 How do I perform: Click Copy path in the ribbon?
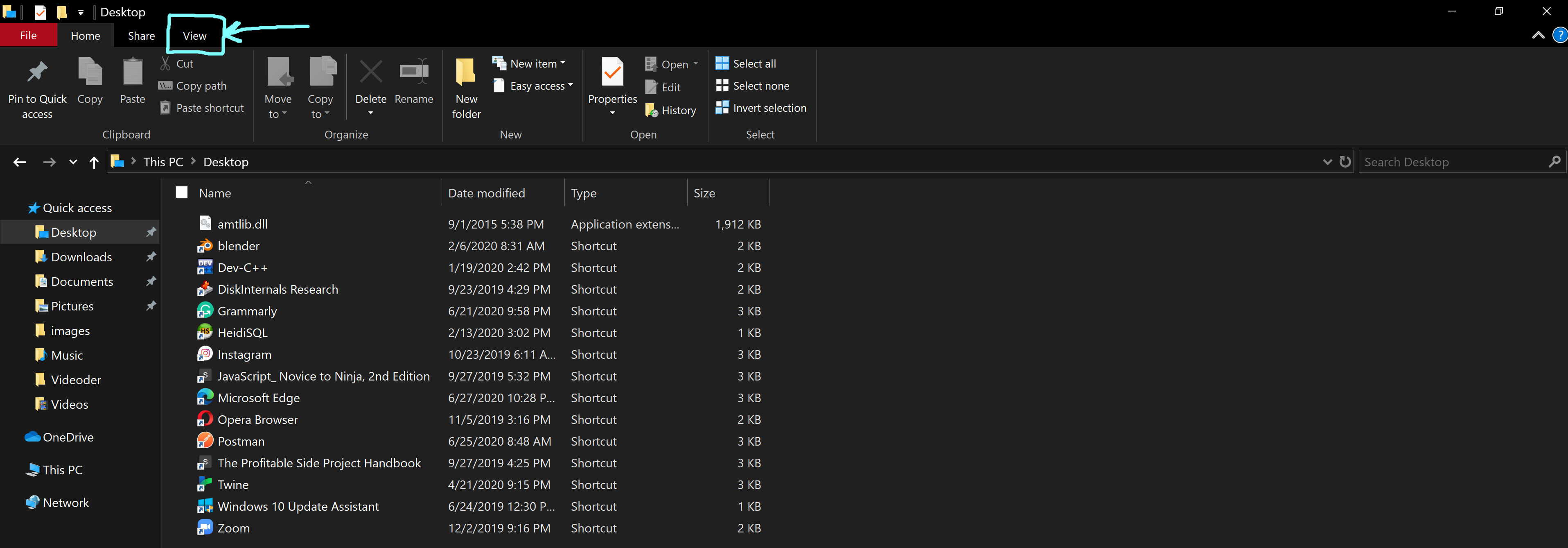click(x=192, y=86)
